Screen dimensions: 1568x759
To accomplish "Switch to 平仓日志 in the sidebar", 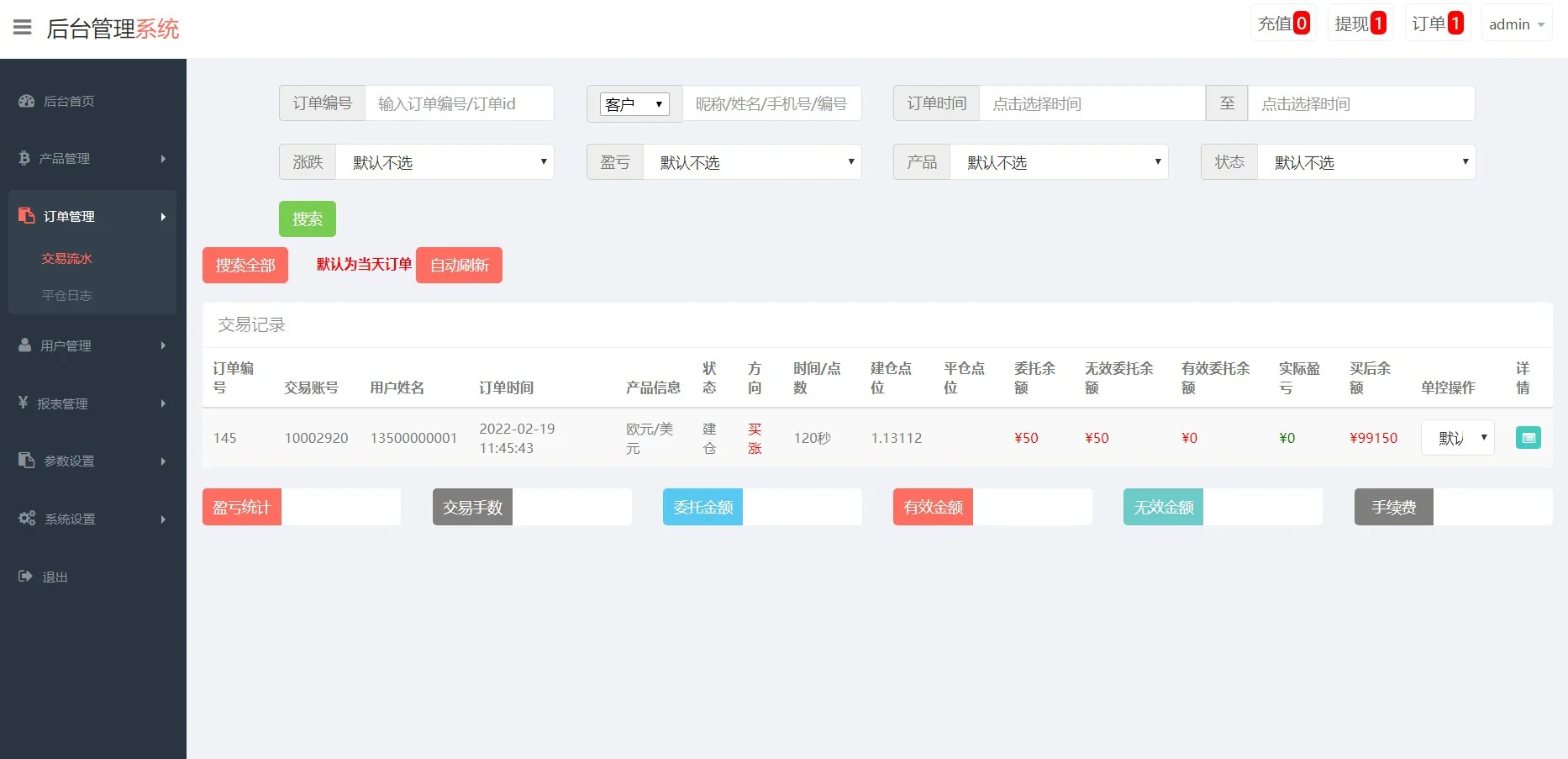I will click(x=67, y=295).
